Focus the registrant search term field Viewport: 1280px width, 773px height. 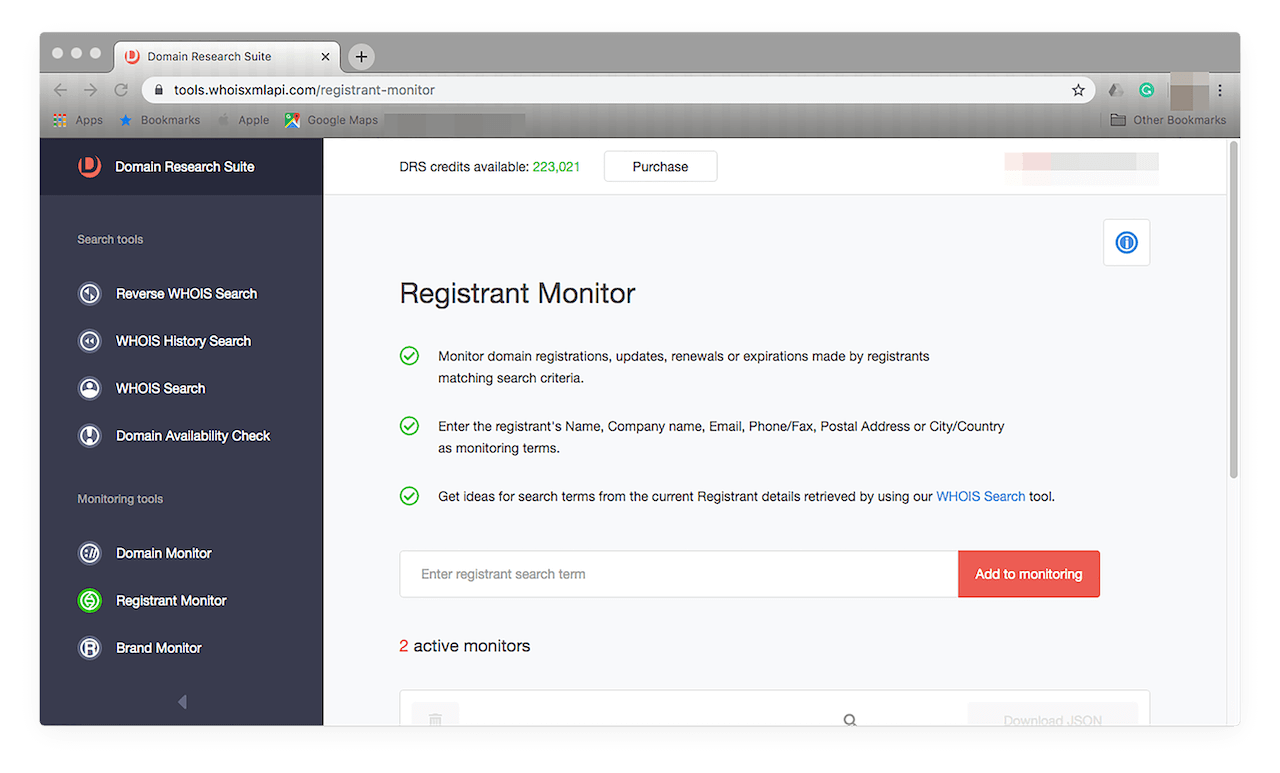click(679, 574)
